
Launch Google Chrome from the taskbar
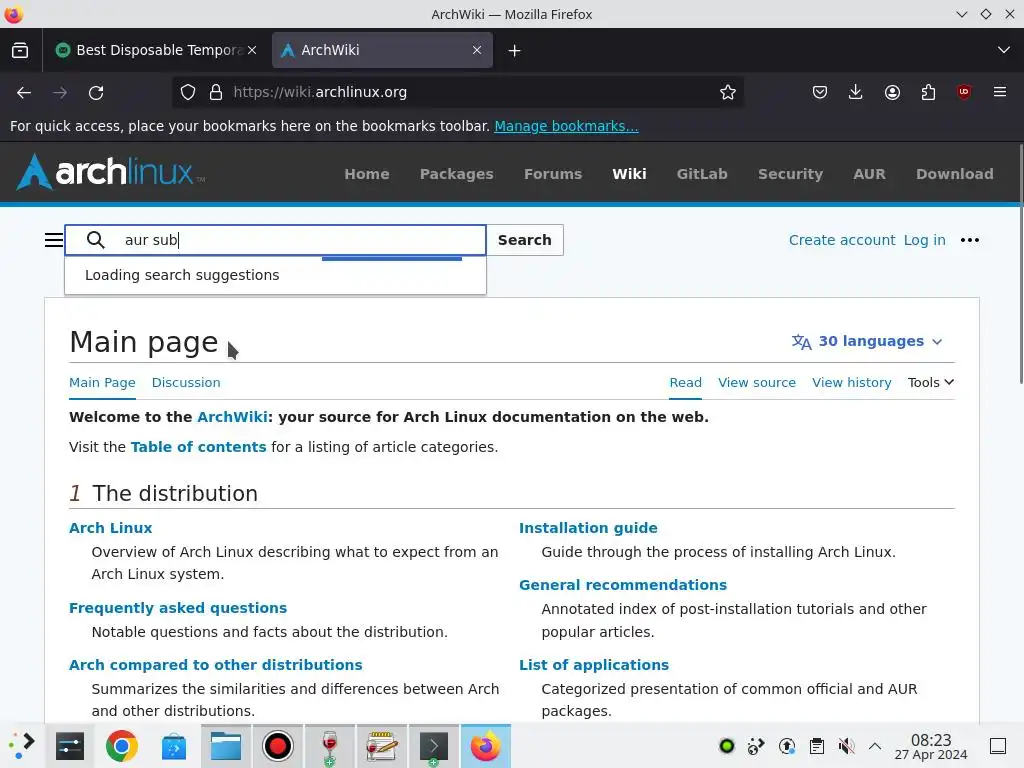click(x=121, y=746)
